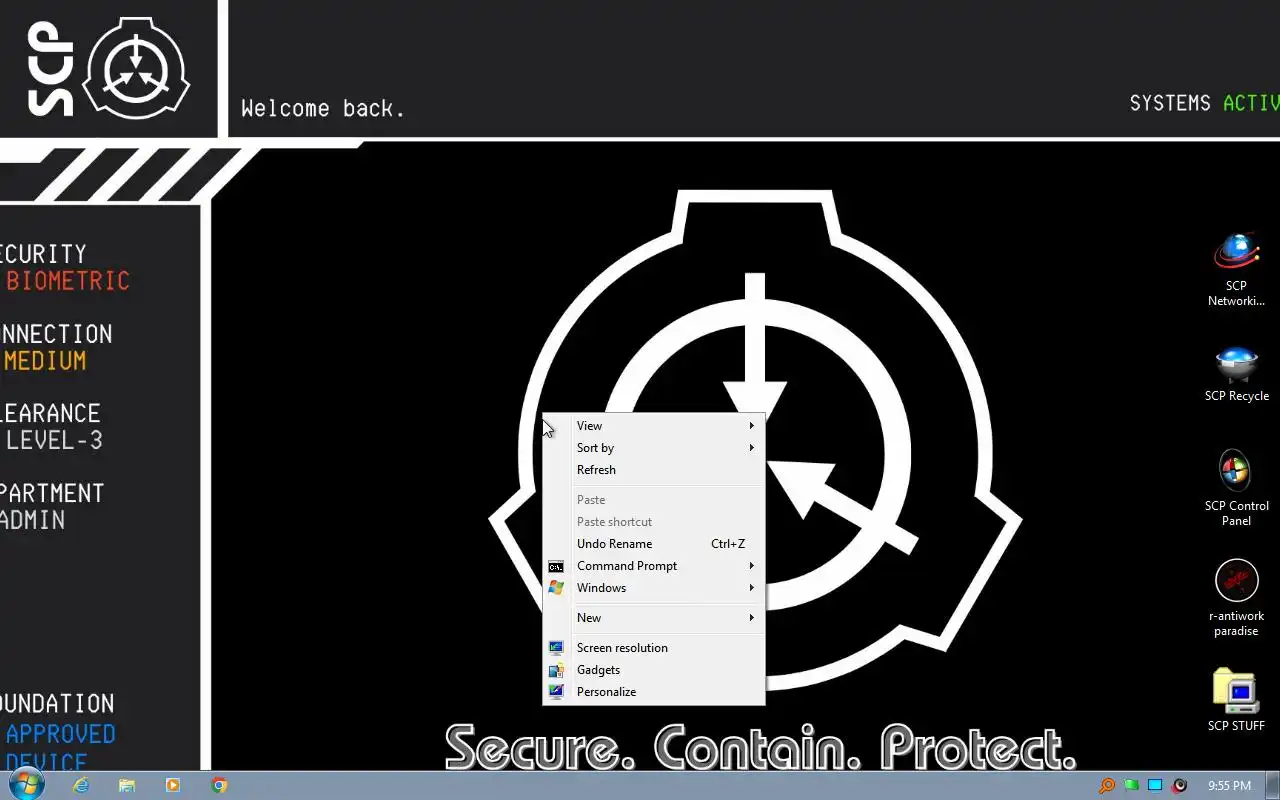1280x800 pixels.
Task: Click the green flag tray icon
Action: click(1131, 786)
